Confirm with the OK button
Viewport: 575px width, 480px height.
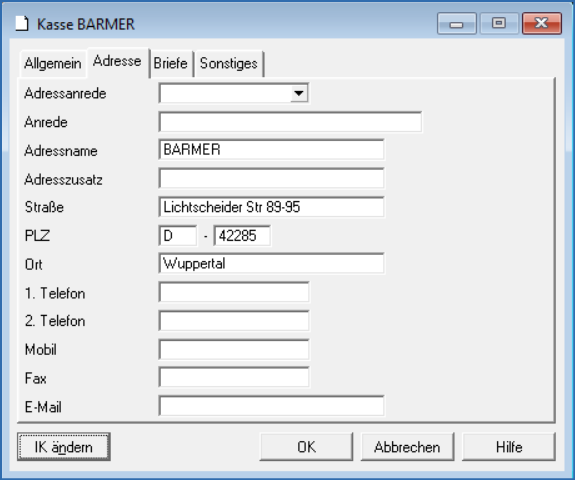(306, 447)
